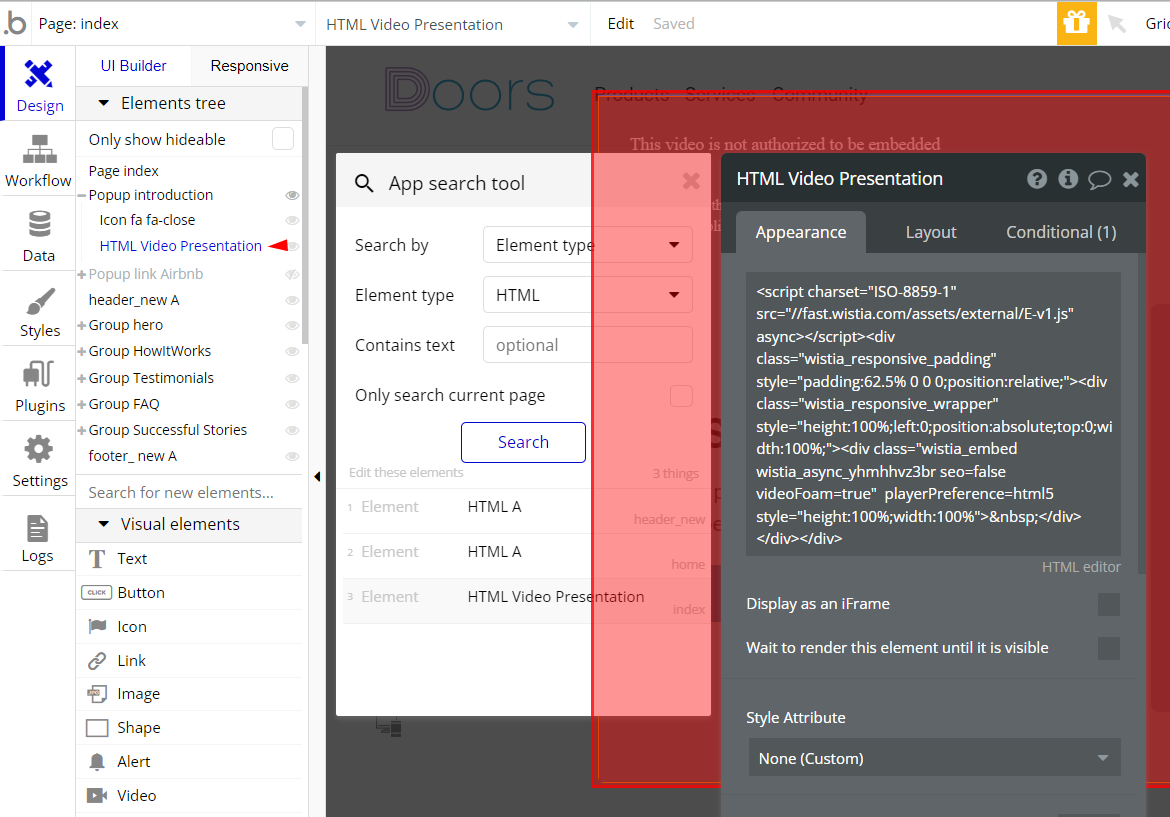The width and height of the screenshot is (1170, 817).
Task: Open the Design tab in sidebar
Action: (x=39, y=84)
